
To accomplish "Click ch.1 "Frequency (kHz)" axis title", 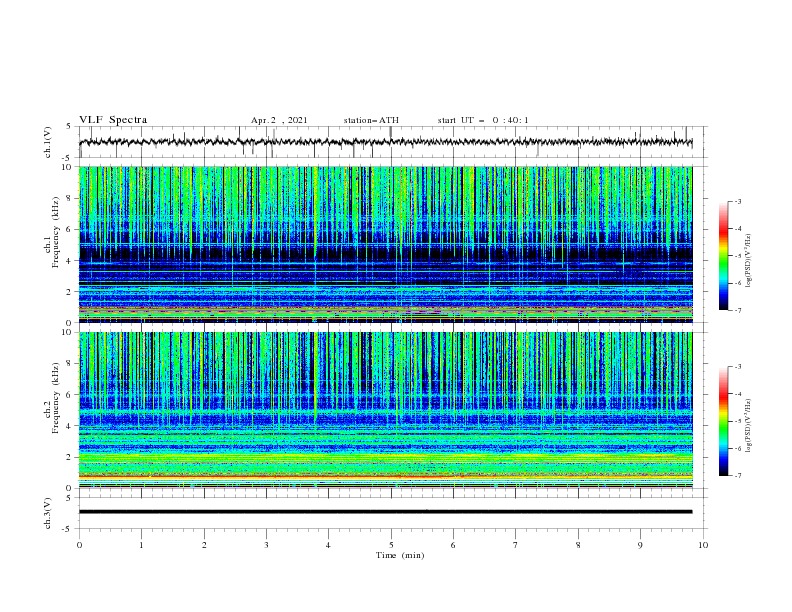I will [x=56, y=233].
